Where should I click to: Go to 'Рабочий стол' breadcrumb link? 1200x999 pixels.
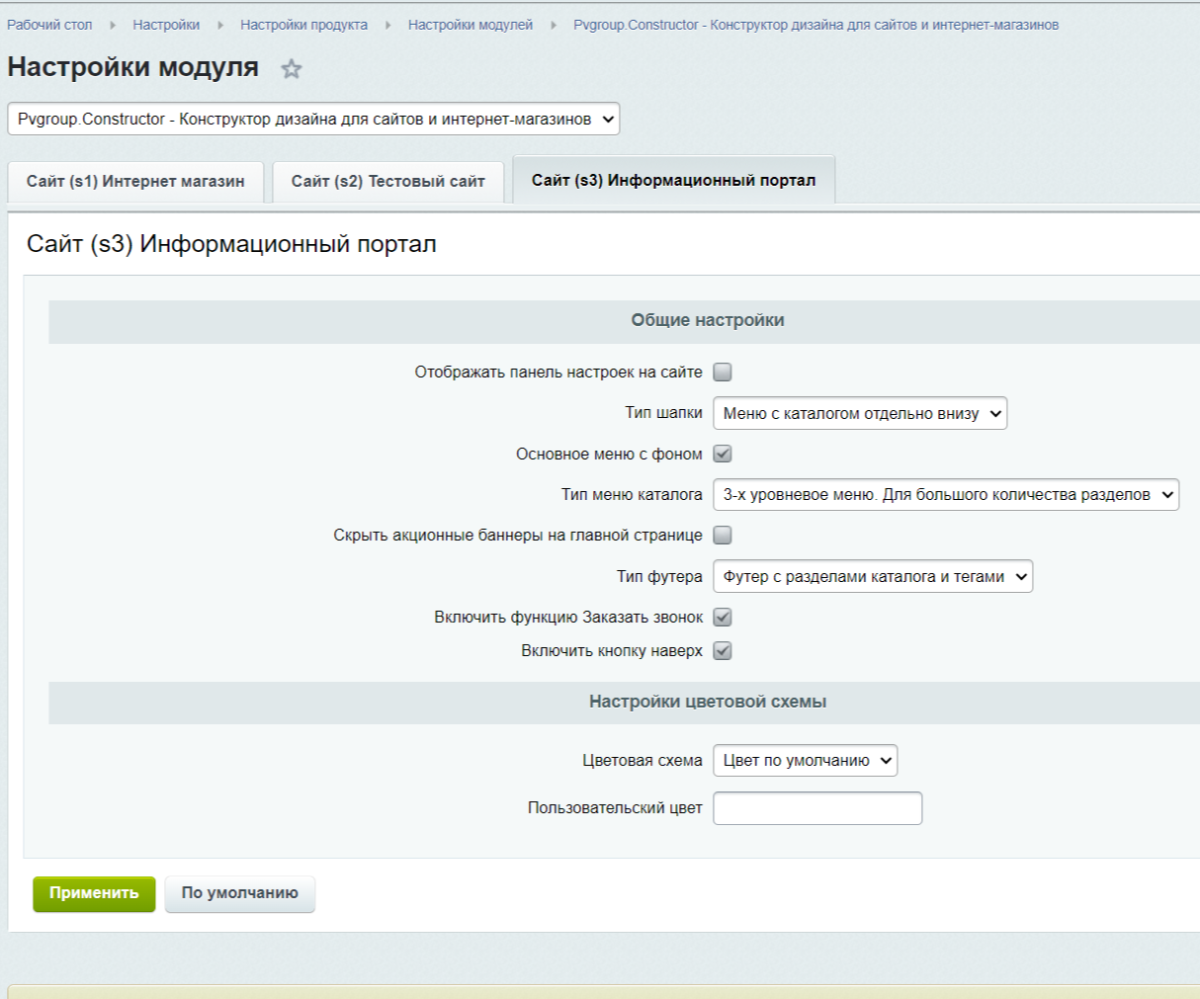tap(50, 24)
